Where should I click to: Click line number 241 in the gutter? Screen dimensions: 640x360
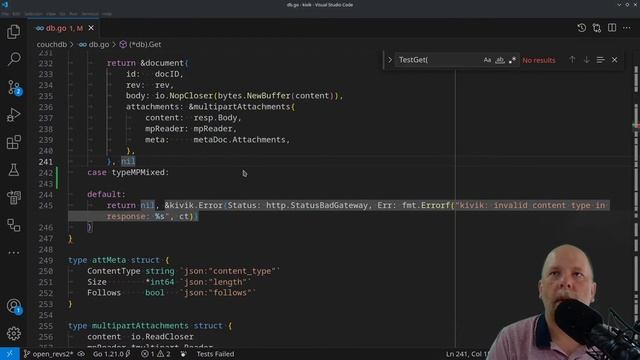tap(46, 162)
